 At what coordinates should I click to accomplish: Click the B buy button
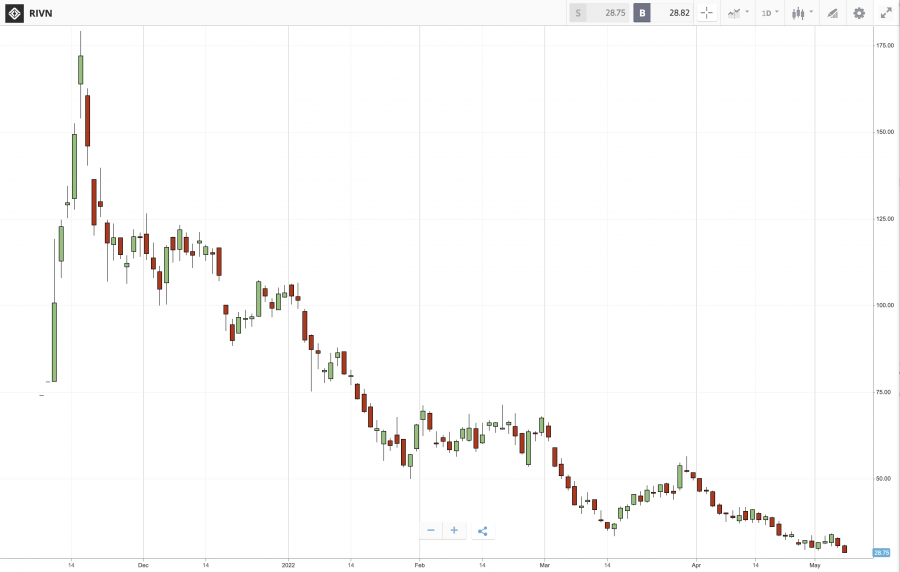[x=642, y=13]
